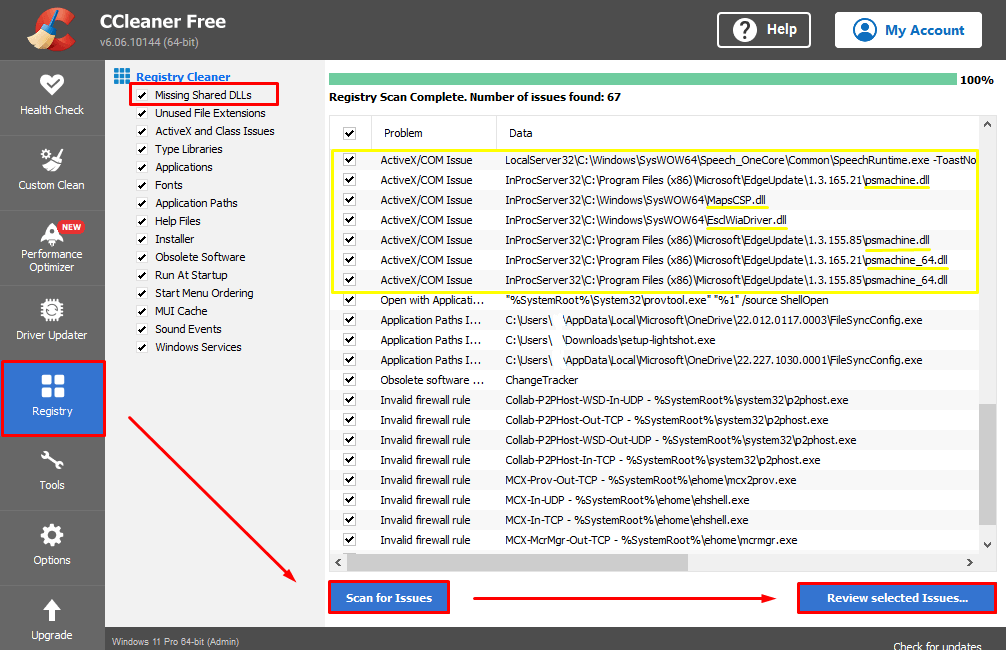The image size is (1006, 650).
Task: Toggle Missing Shared DLLs checkbox
Action: coord(142,95)
